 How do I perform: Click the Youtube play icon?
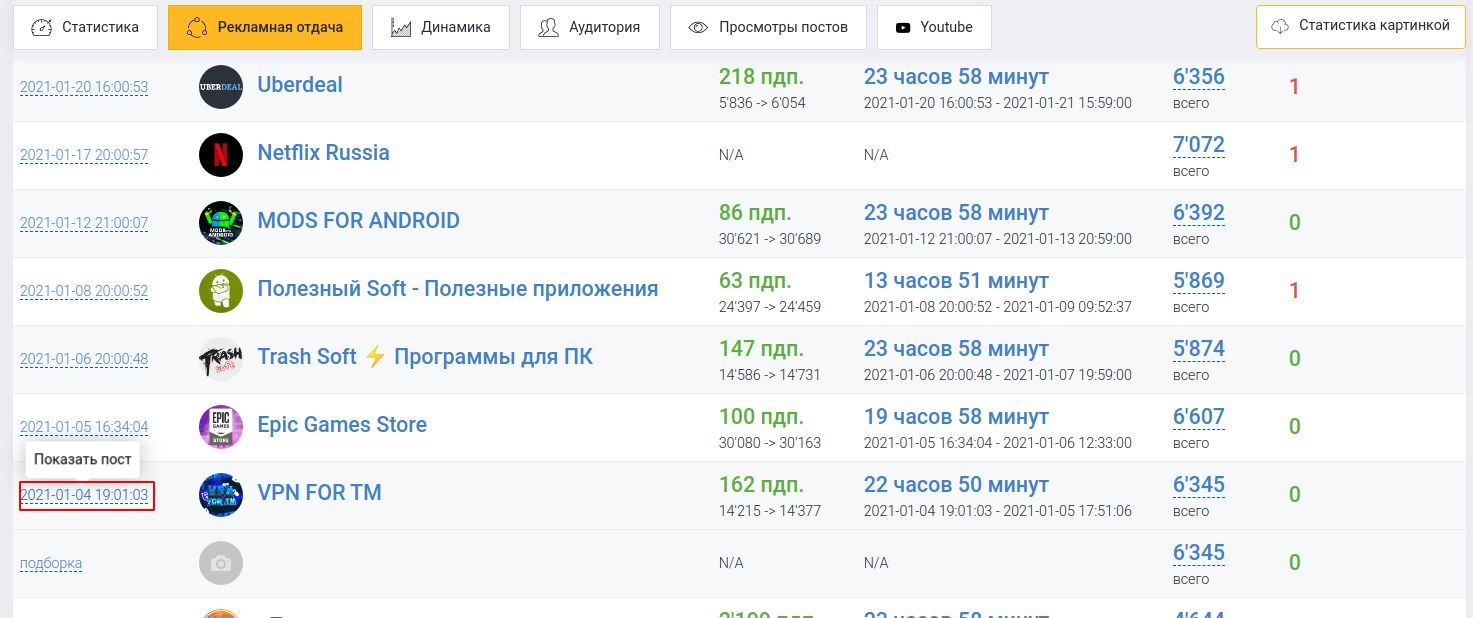[903, 28]
